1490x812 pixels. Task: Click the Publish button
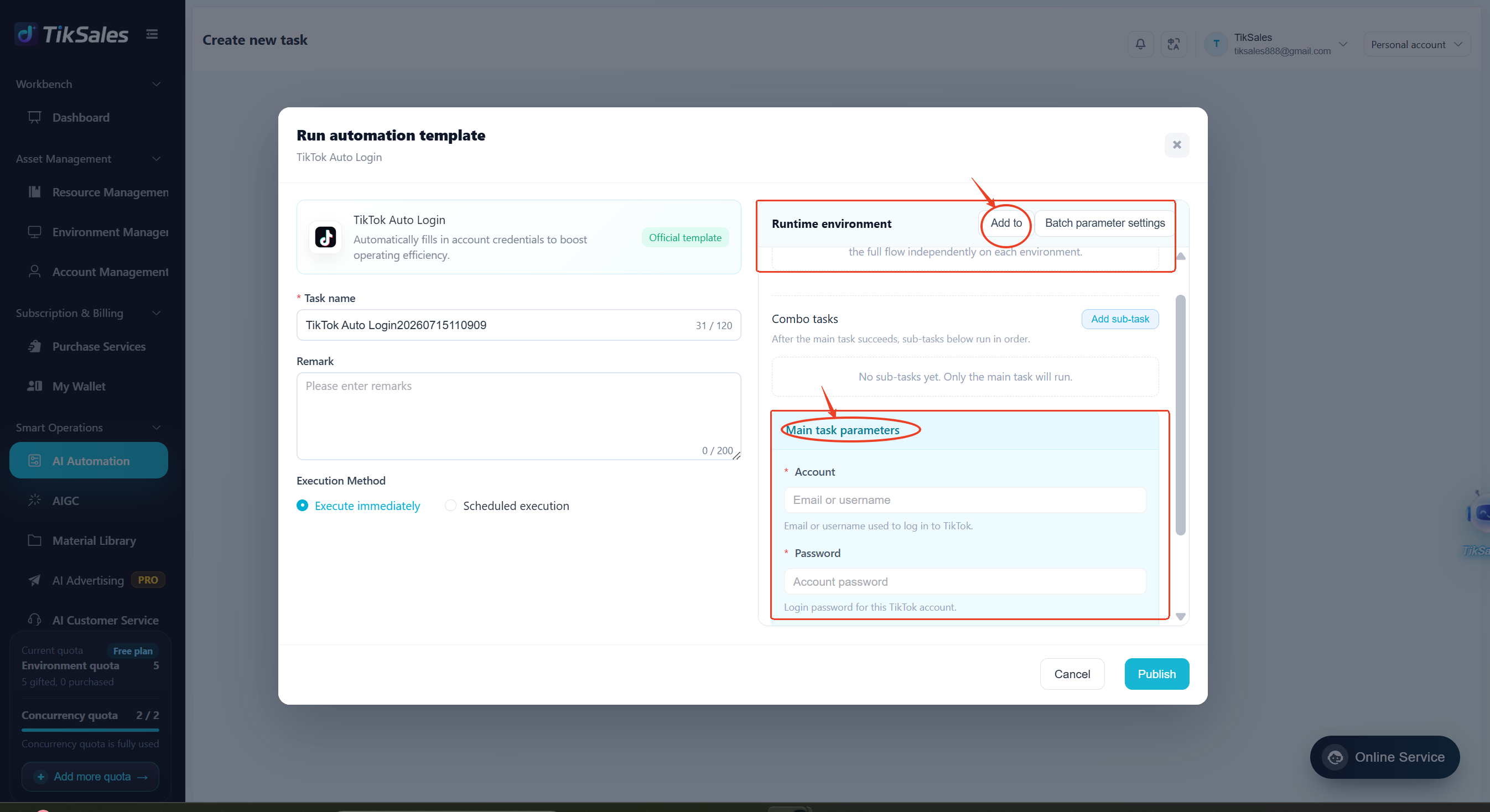coord(1157,674)
